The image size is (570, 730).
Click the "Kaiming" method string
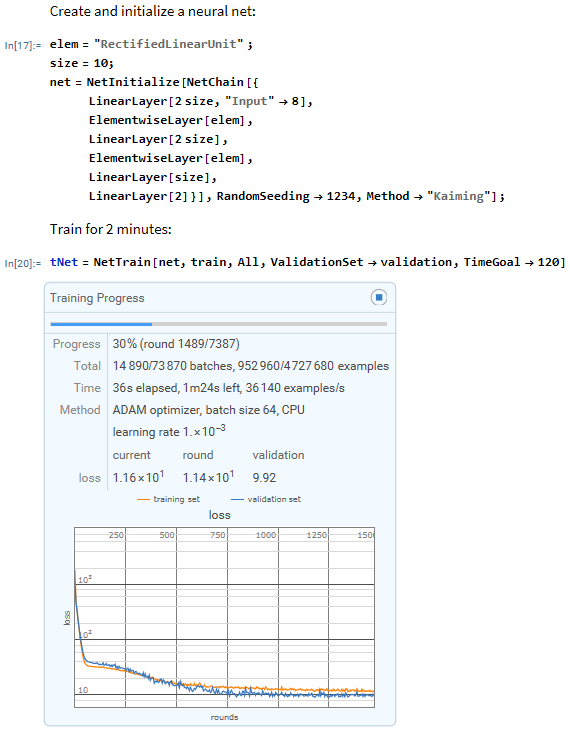point(459,196)
